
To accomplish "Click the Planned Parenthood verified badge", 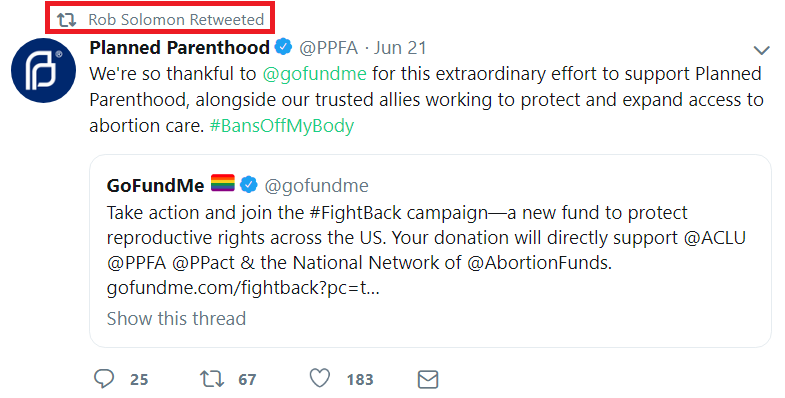I will (x=284, y=47).
